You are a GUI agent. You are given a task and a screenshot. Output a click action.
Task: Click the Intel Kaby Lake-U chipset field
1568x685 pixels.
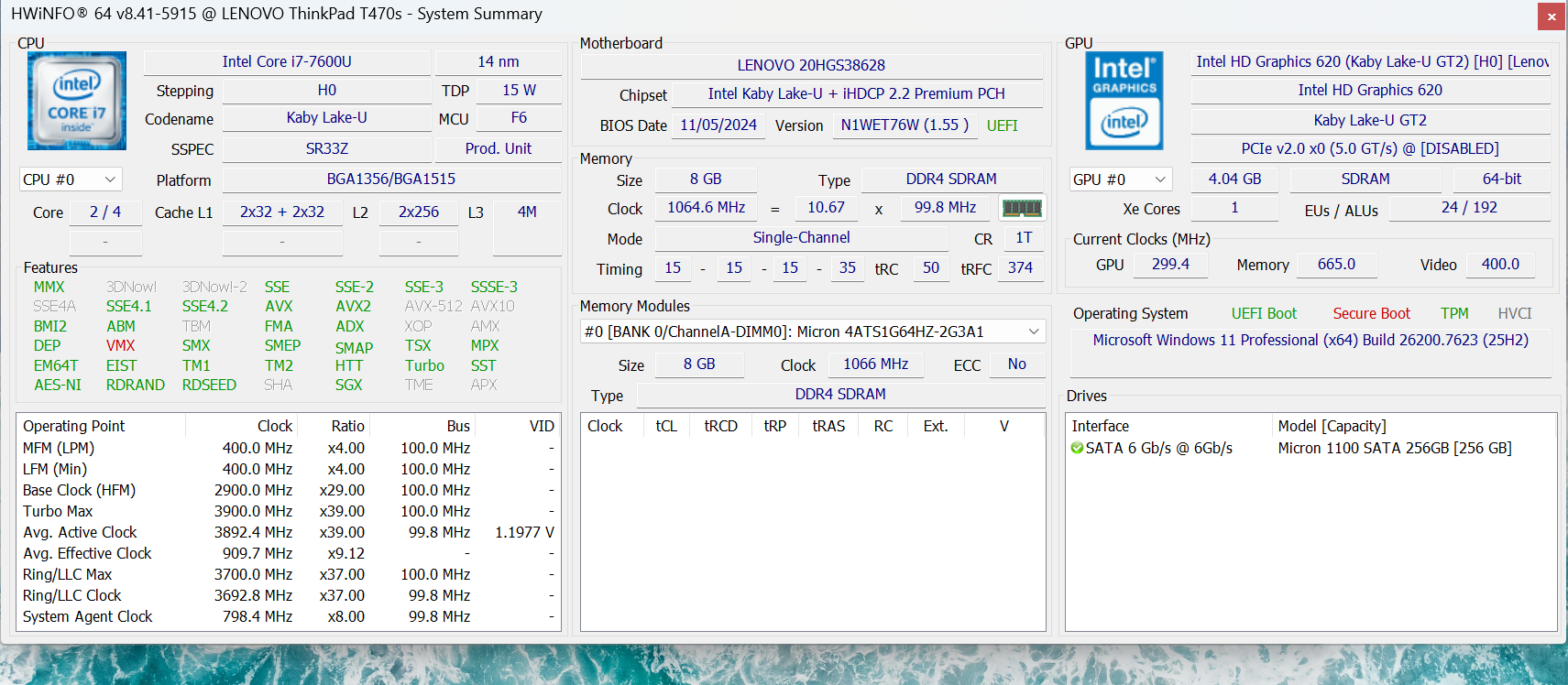pos(857,93)
